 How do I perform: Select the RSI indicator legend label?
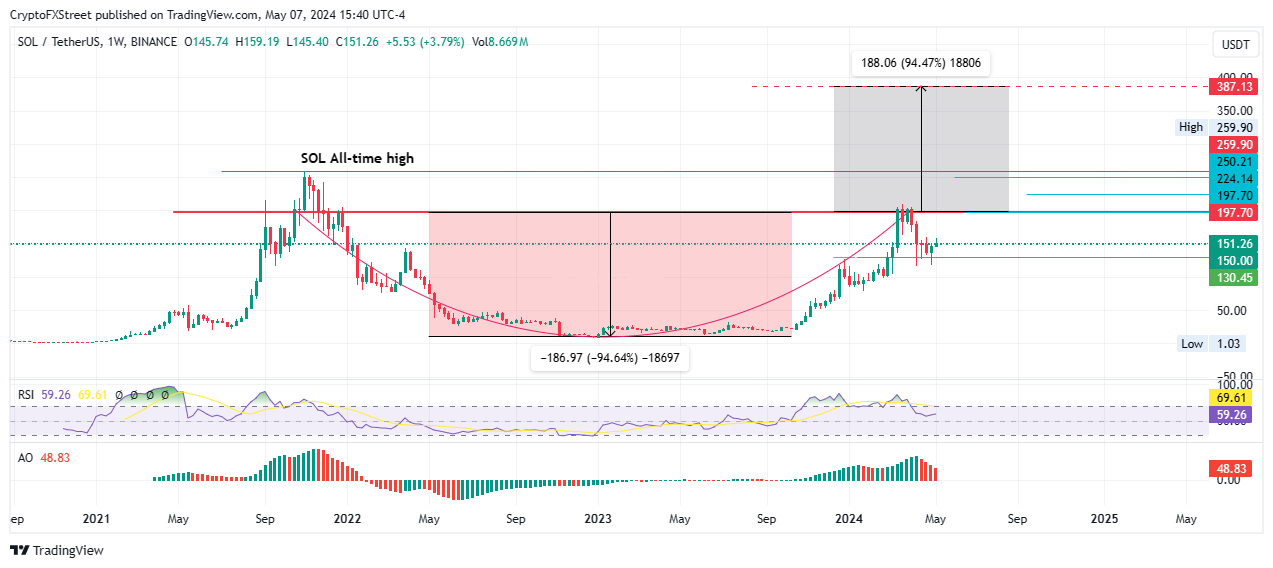coord(27,395)
